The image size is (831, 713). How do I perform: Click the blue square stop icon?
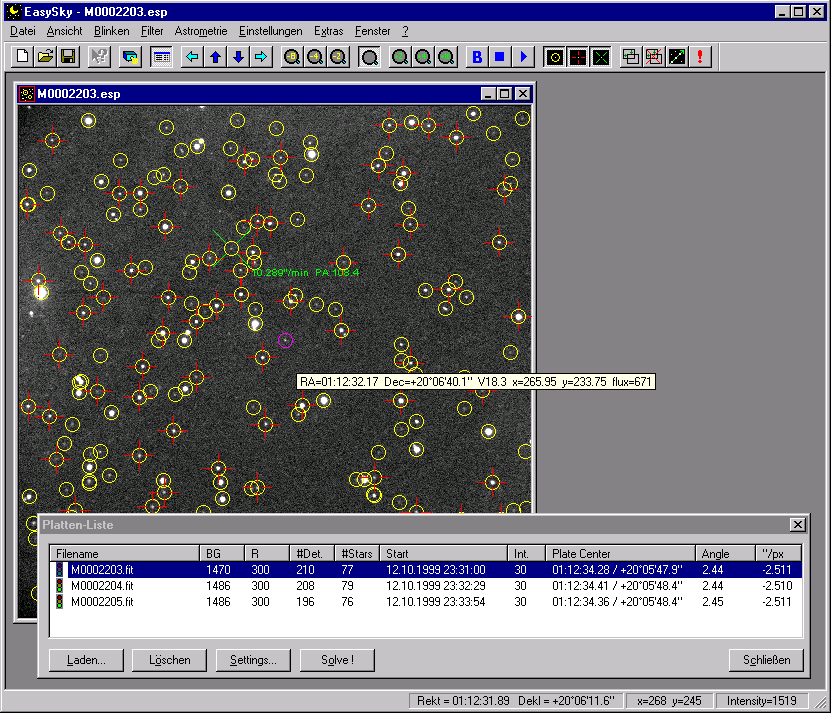point(500,57)
